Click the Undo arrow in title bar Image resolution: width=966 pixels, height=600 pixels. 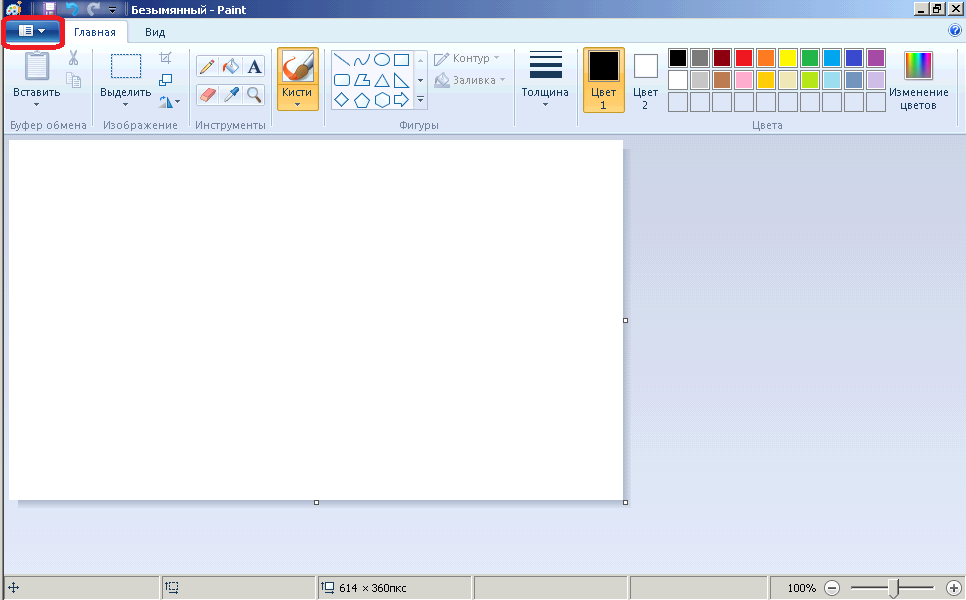coord(72,9)
